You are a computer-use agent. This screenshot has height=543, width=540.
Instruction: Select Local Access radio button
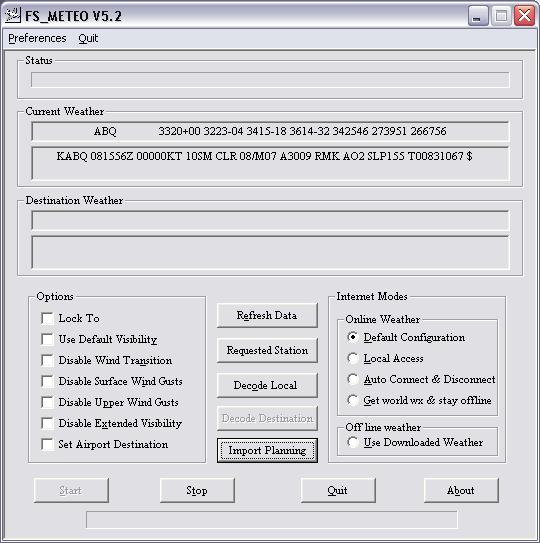(353, 358)
